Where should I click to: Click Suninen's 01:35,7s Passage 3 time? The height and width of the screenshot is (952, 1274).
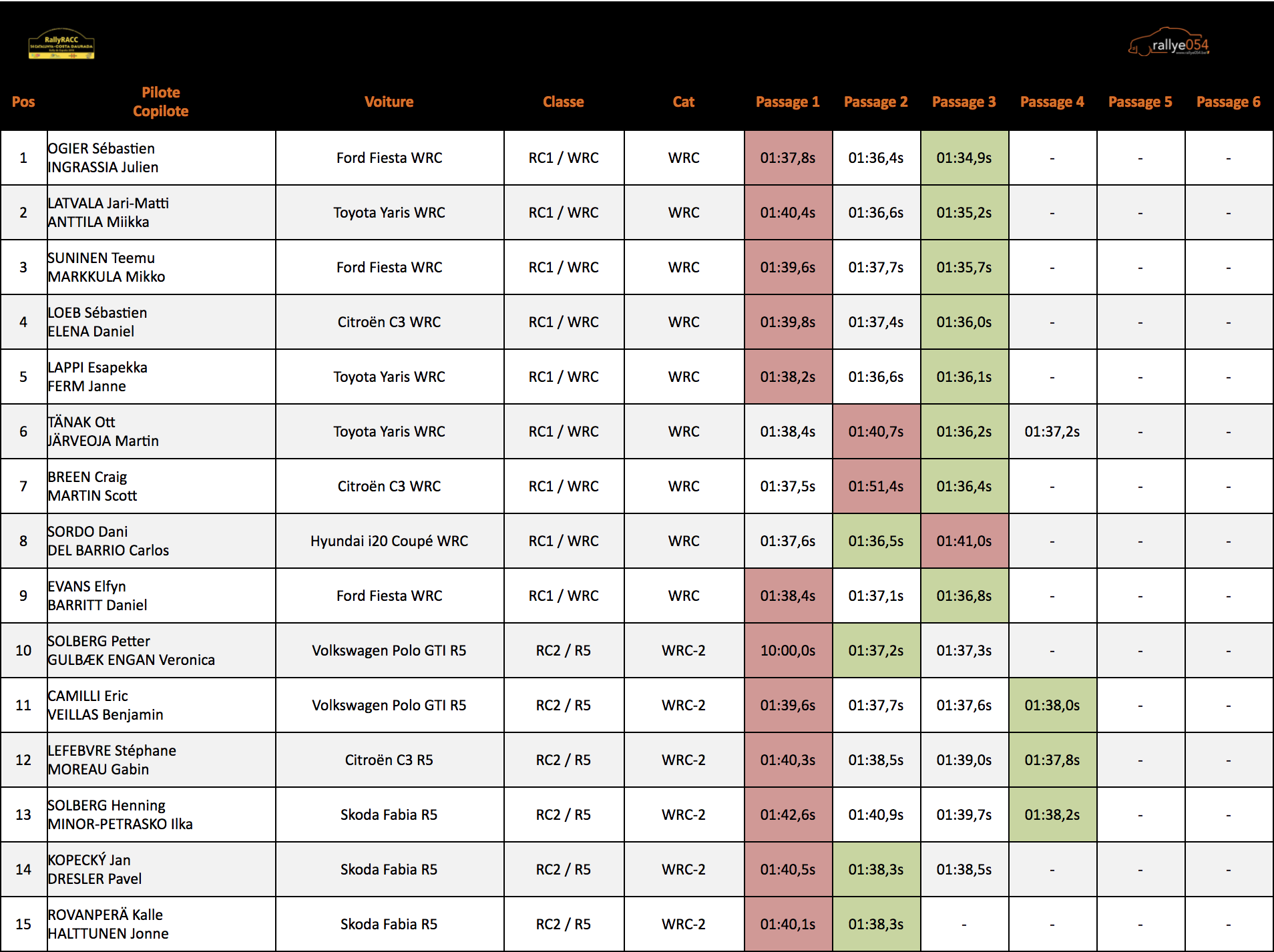(x=964, y=268)
